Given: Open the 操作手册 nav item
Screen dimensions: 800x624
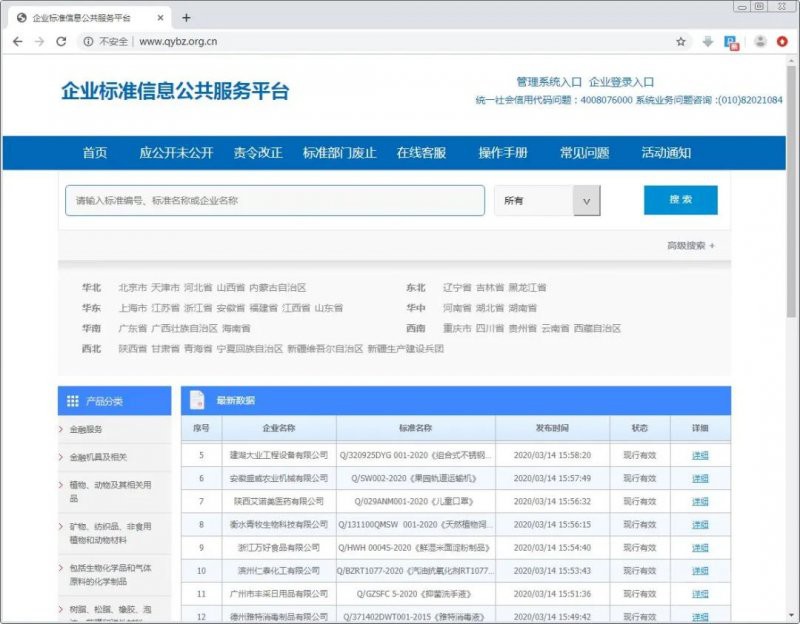Looking at the screenshot, I should (503, 153).
